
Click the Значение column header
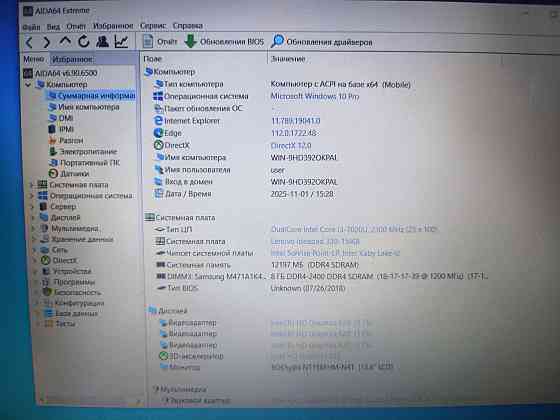click(x=288, y=59)
